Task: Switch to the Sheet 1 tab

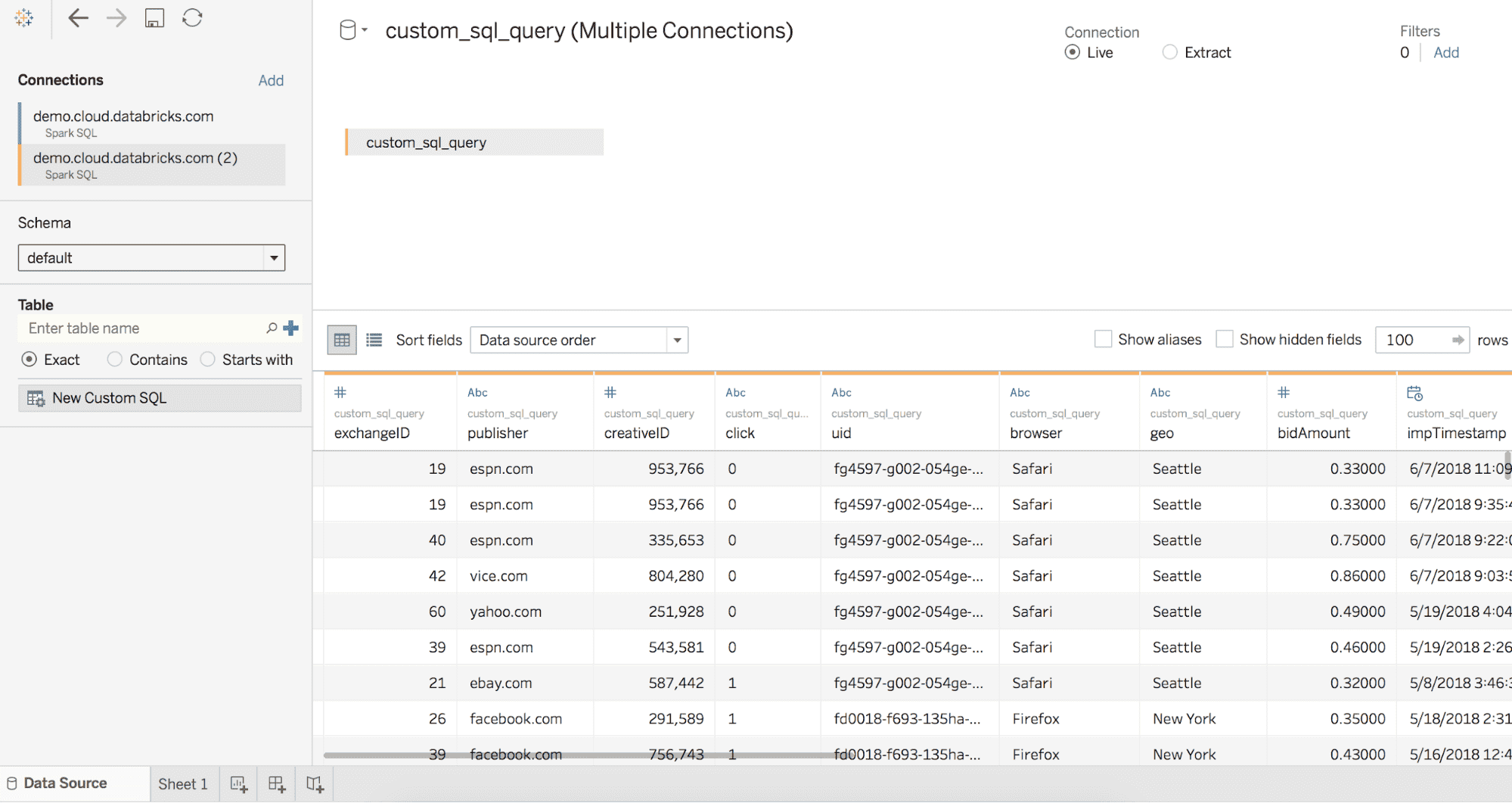Action: (182, 784)
